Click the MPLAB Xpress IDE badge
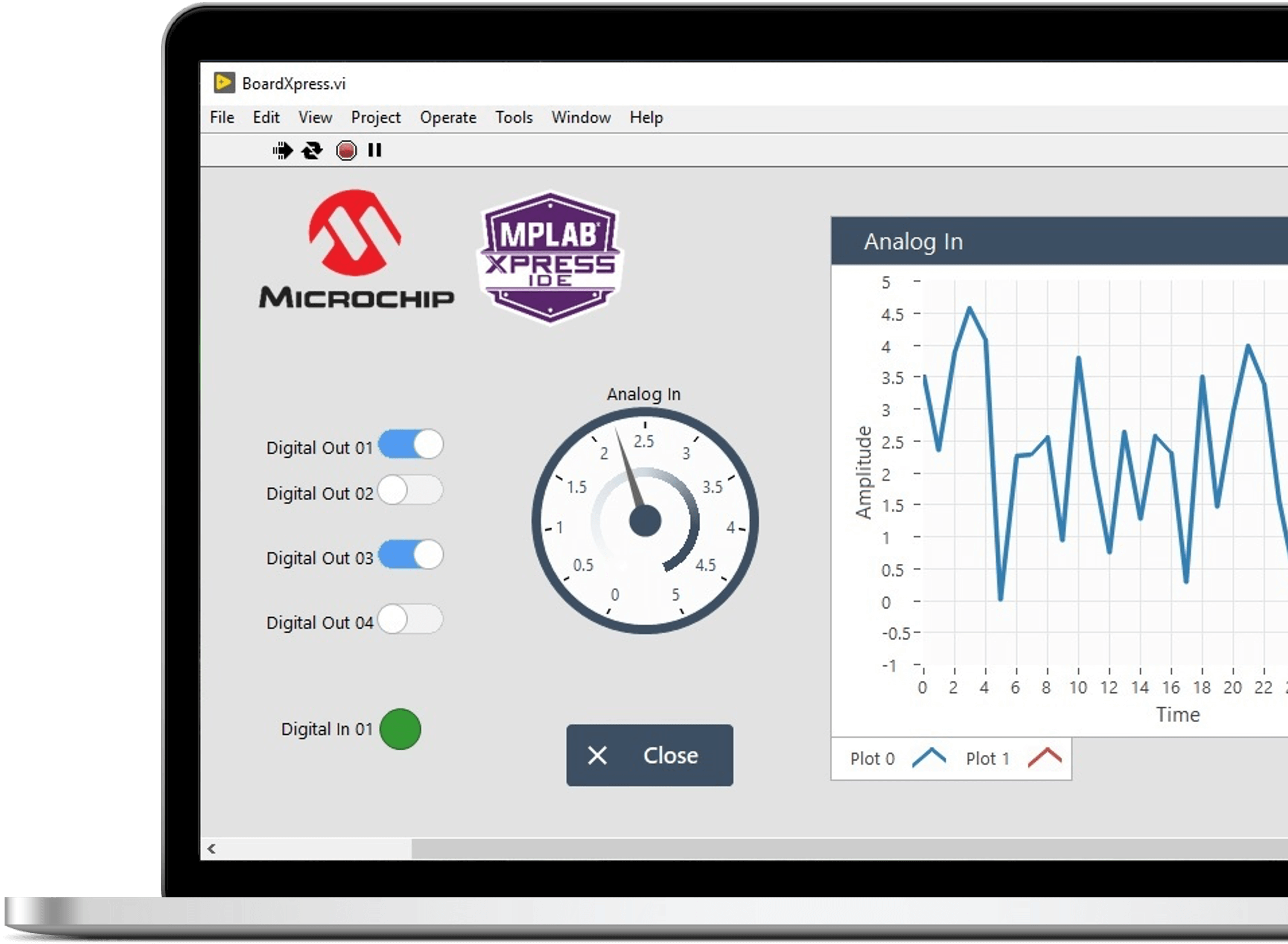The width and height of the screenshot is (1288, 944). pyautogui.click(x=550, y=257)
